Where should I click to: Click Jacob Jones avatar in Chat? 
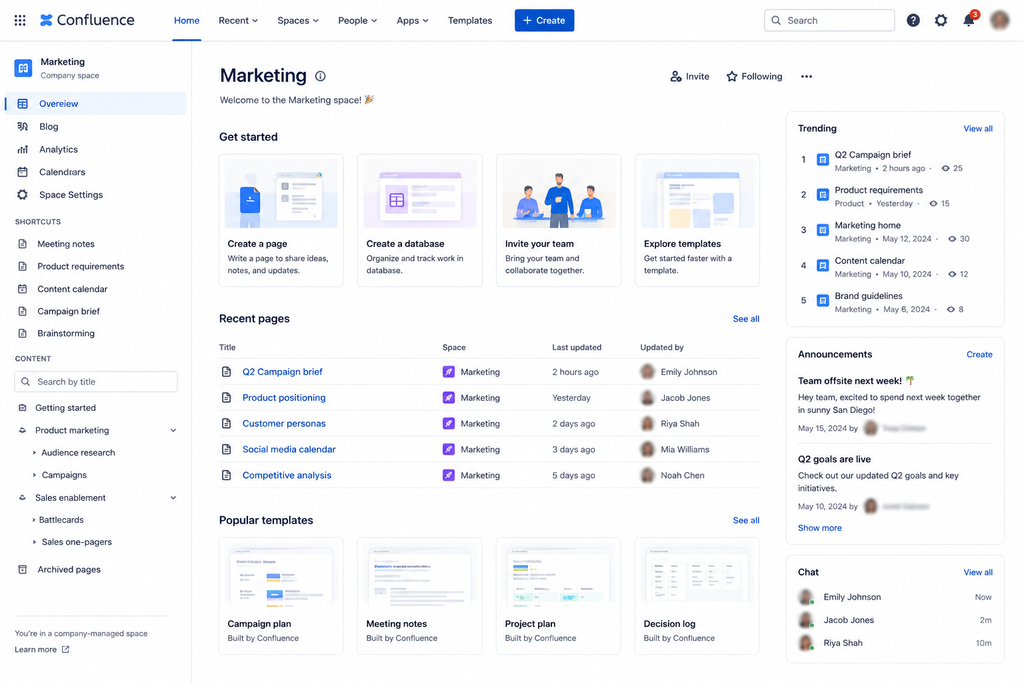pyautogui.click(x=807, y=620)
